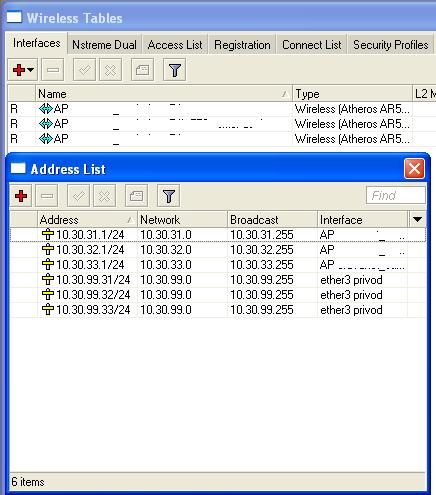The width and height of the screenshot is (436, 495).
Task: Click broadcast cell 10.30.31.255
Action: [262, 235]
